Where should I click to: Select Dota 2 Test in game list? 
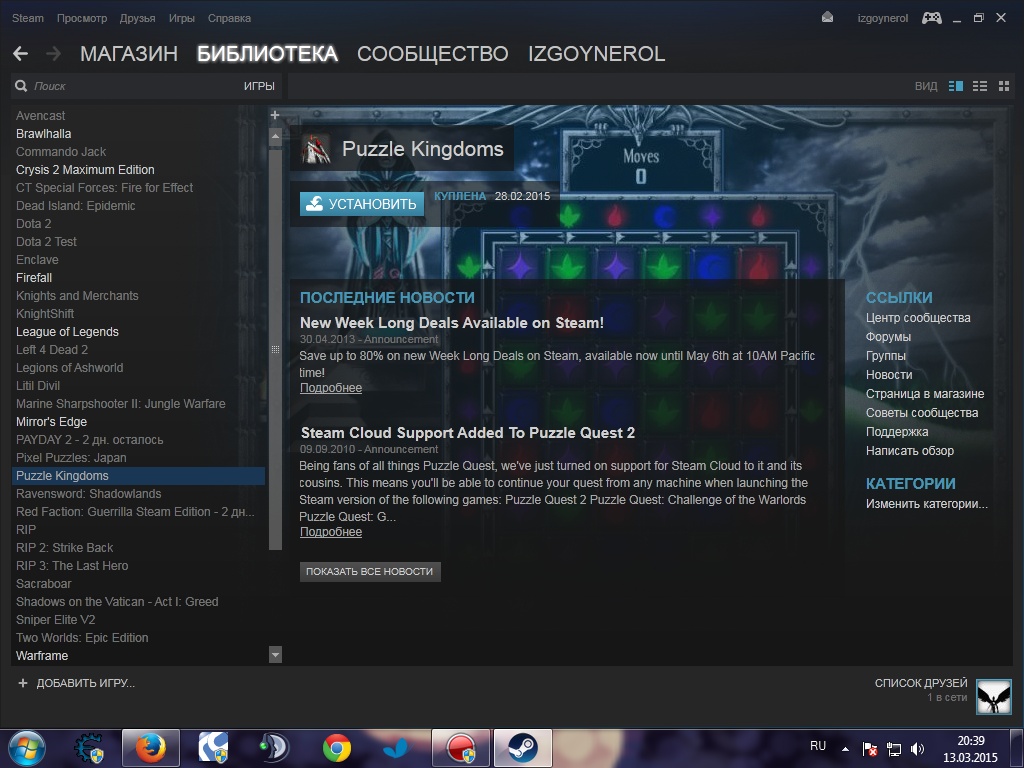(x=46, y=242)
